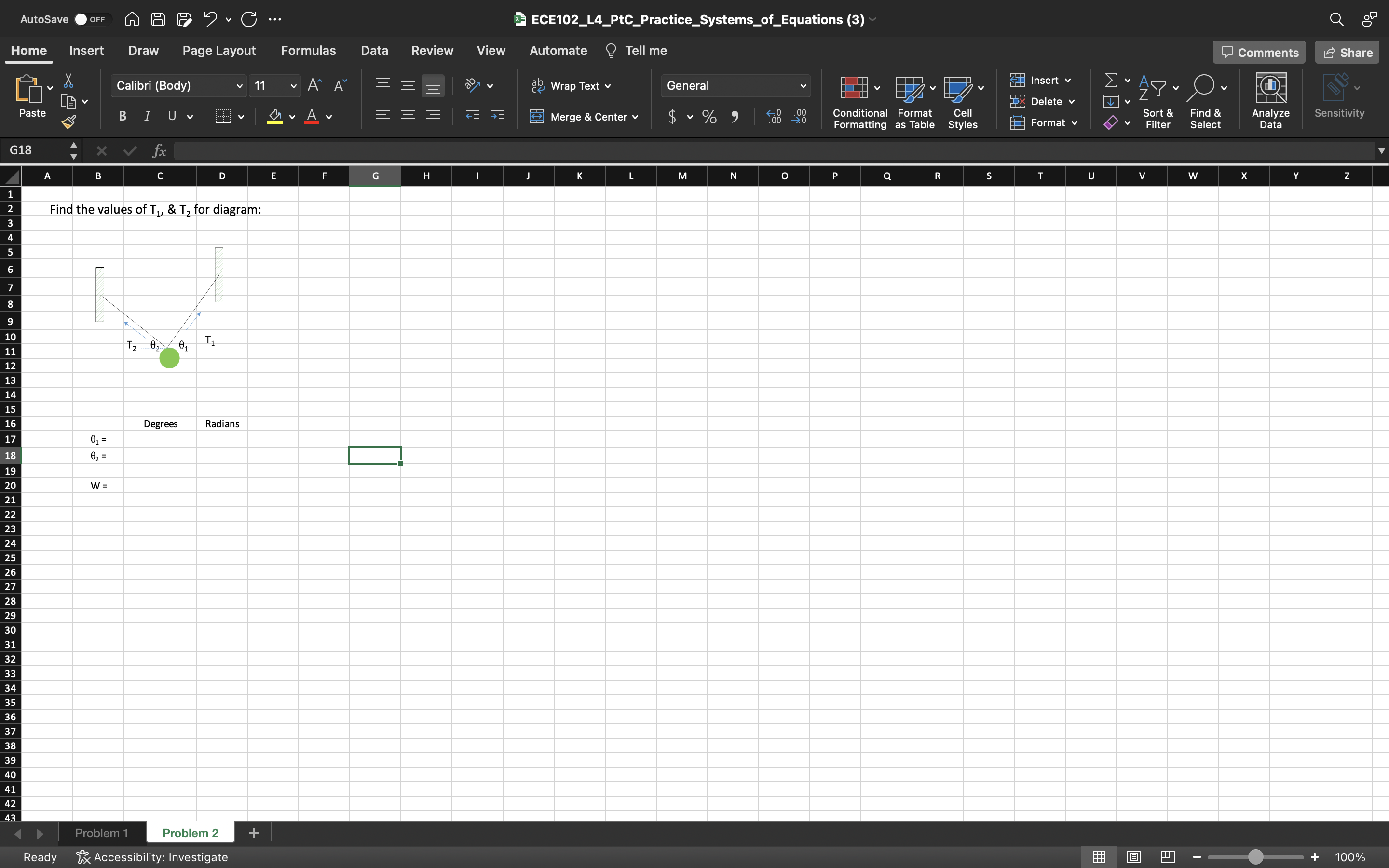Click the Share button in ribbon
The width and height of the screenshot is (1389, 868).
pos(1348,52)
